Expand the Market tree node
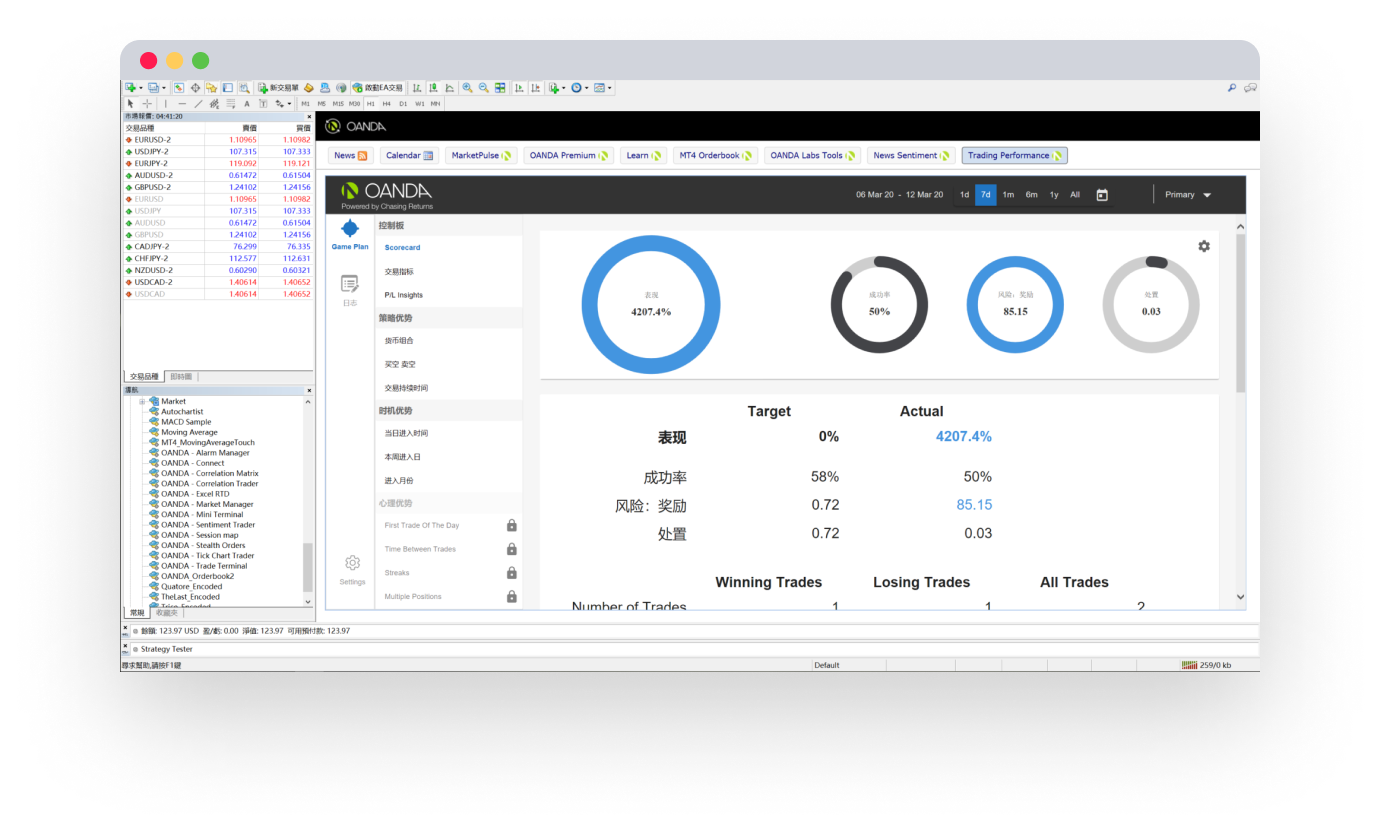The width and height of the screenshot is (1380, 832). tap(142, 401)
